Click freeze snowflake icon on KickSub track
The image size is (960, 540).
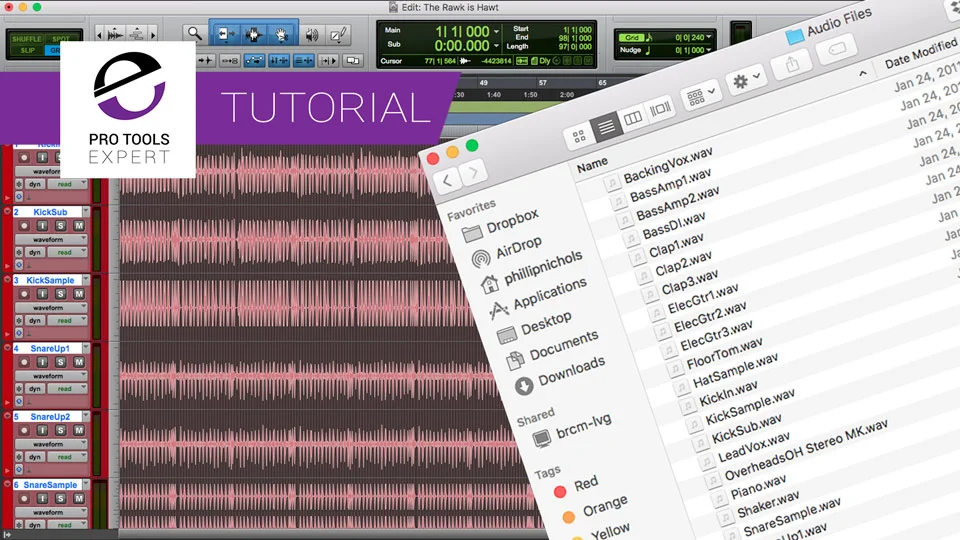tap(20, 252)
